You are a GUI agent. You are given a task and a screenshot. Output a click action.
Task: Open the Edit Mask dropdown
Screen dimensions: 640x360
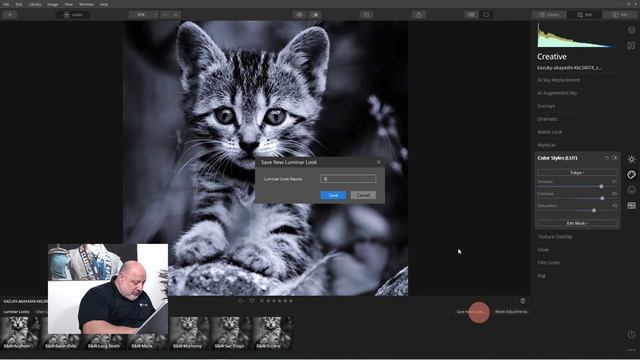[577, 223]
